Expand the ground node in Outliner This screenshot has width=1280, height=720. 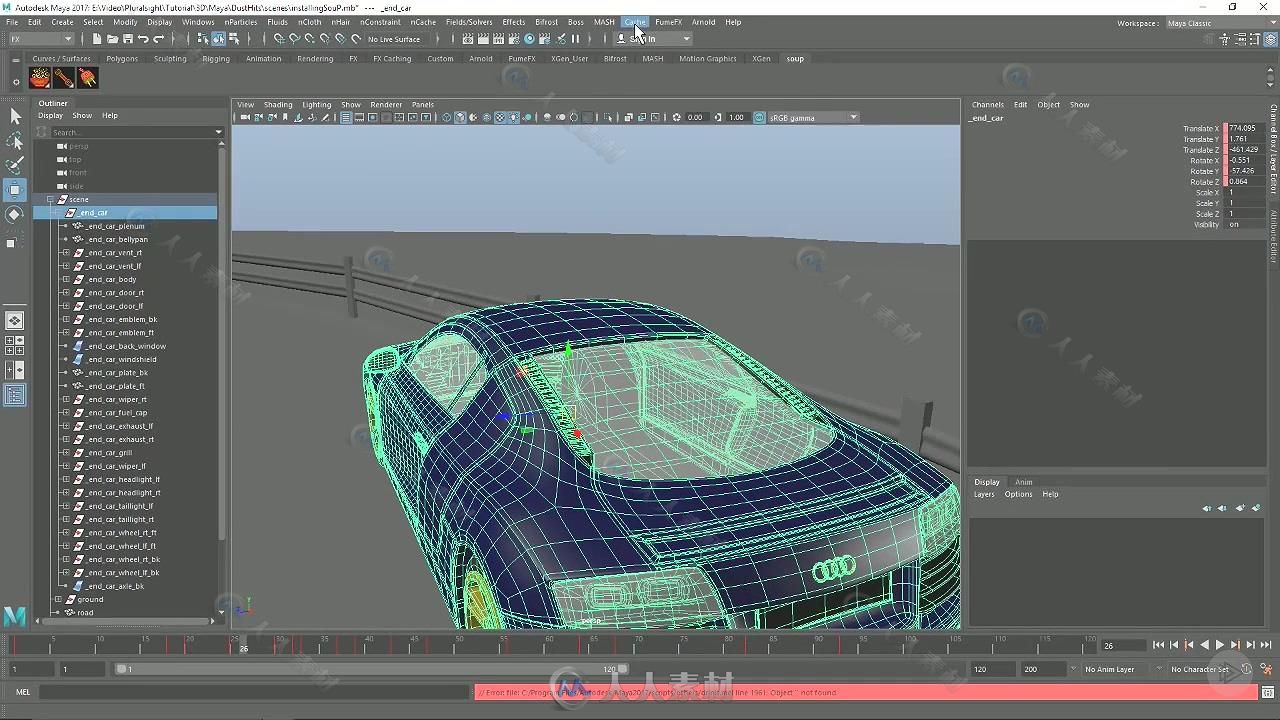[x=58, y=599]
